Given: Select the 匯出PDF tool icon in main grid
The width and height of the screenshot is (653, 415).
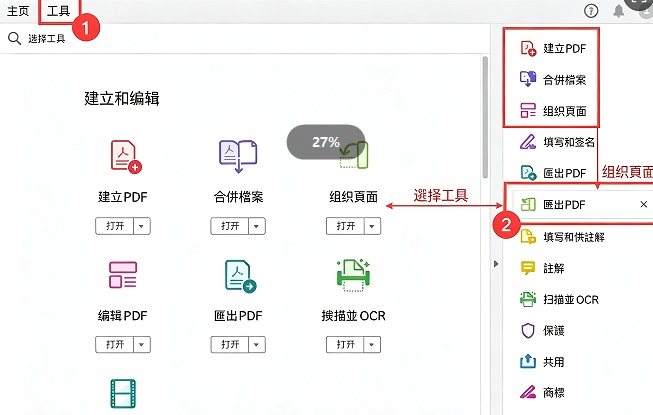Looking at the screenshot, I should click(x=240, y=276).
